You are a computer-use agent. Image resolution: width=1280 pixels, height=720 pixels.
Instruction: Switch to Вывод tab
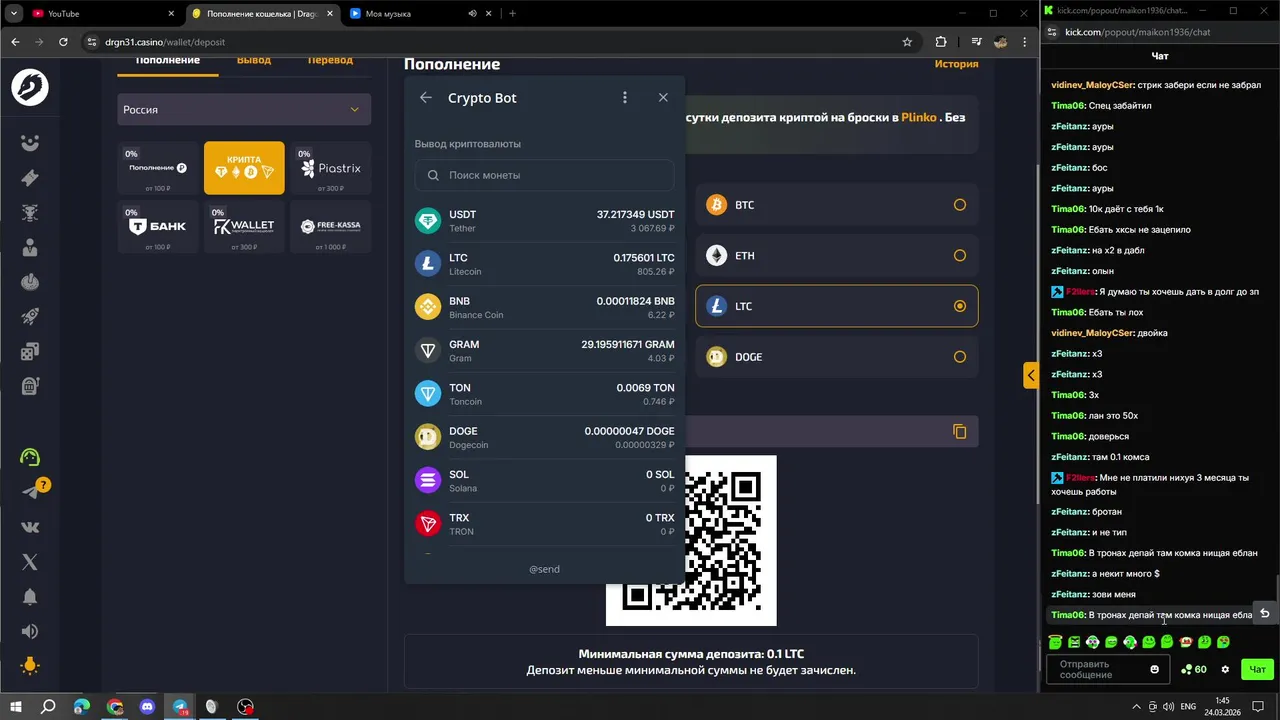click(254, 60)
